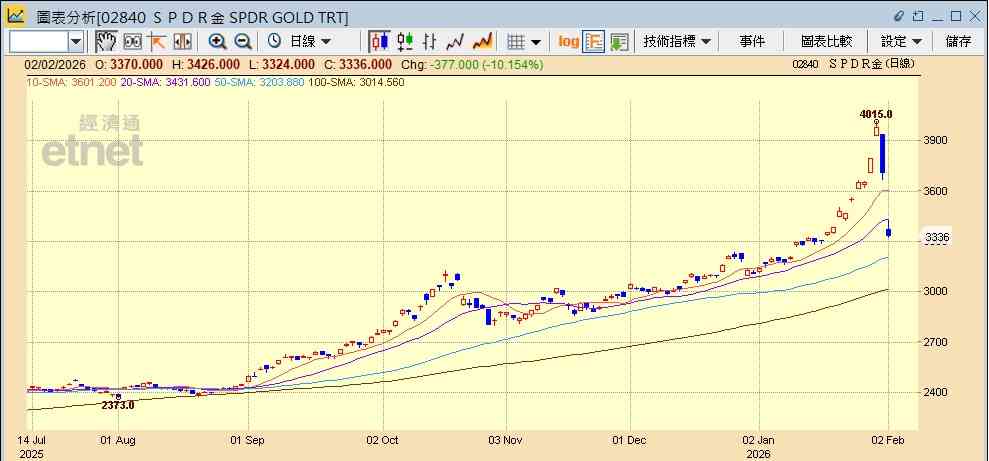Select the orange arrow pointer tool
This screenshot has height=461, width=989.
tap(156, 42)
